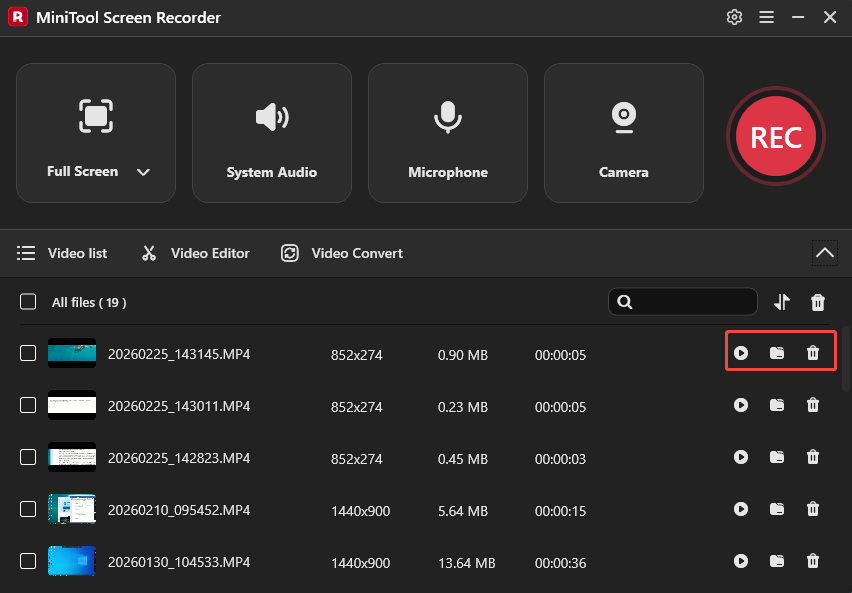The image size is (852, 593).
Task: Click the Camera recording icon
Action: pos(623,117)
